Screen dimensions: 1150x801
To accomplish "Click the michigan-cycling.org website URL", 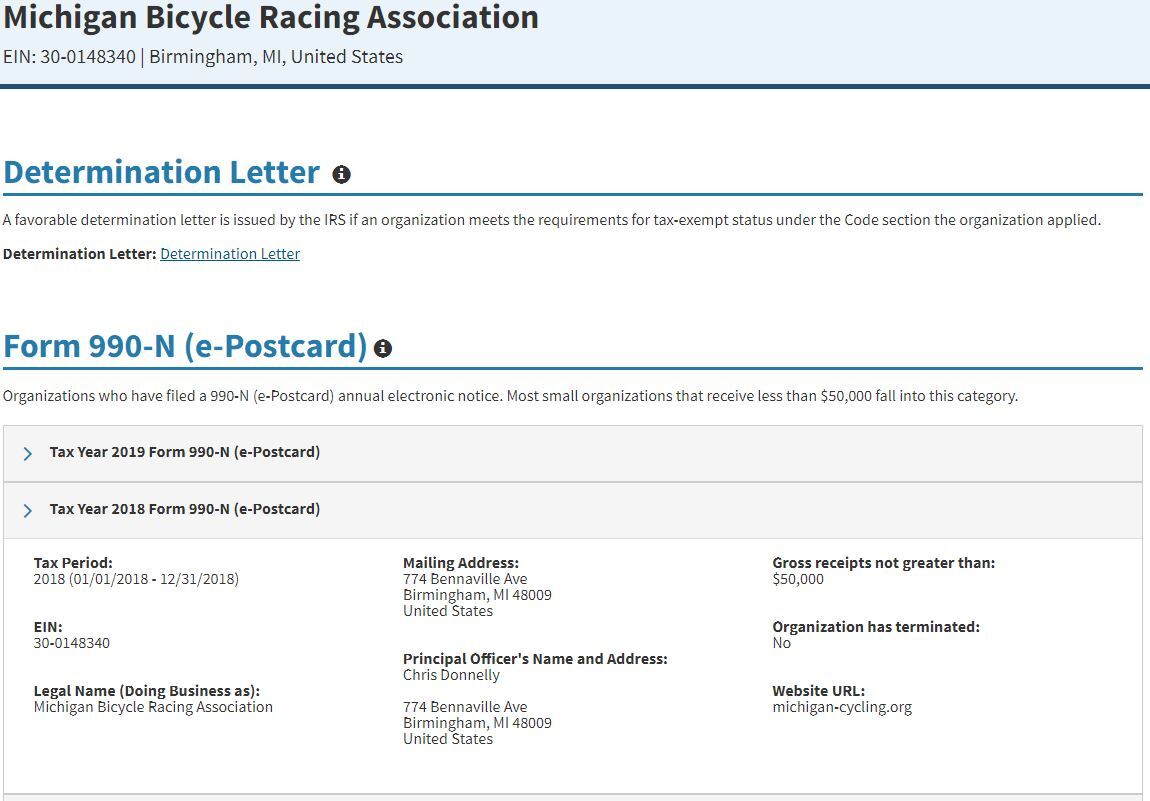I will click(842, 707).
